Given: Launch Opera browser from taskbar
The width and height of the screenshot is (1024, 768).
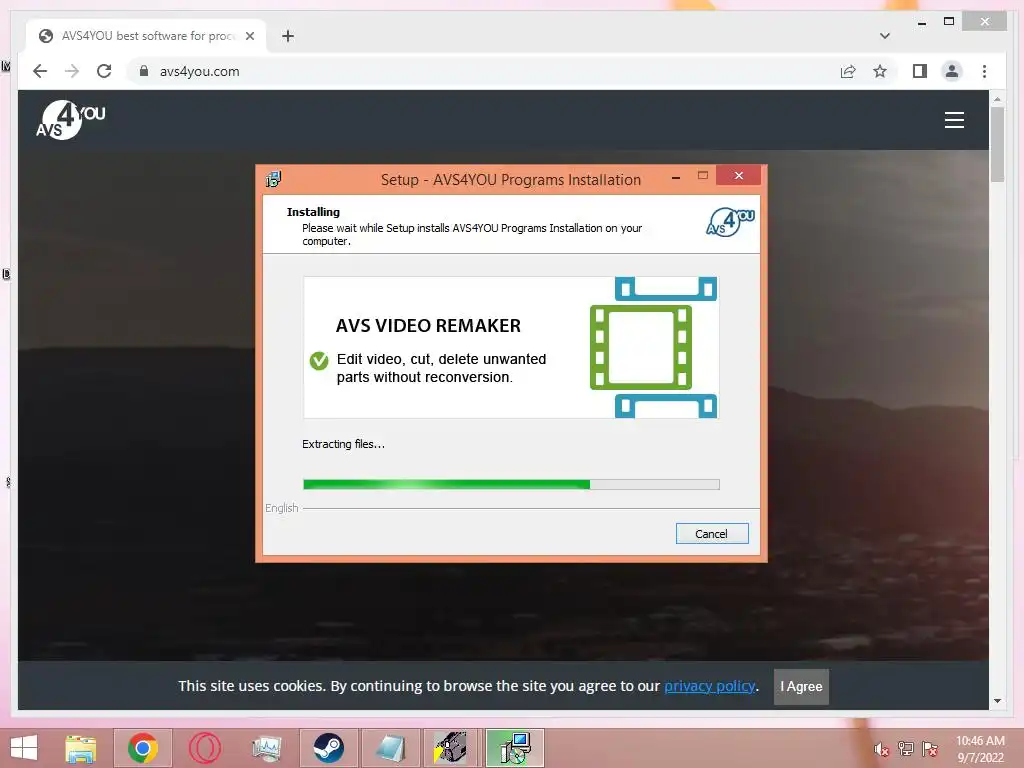Looking at the screenshot, I should tap(205, 748).
